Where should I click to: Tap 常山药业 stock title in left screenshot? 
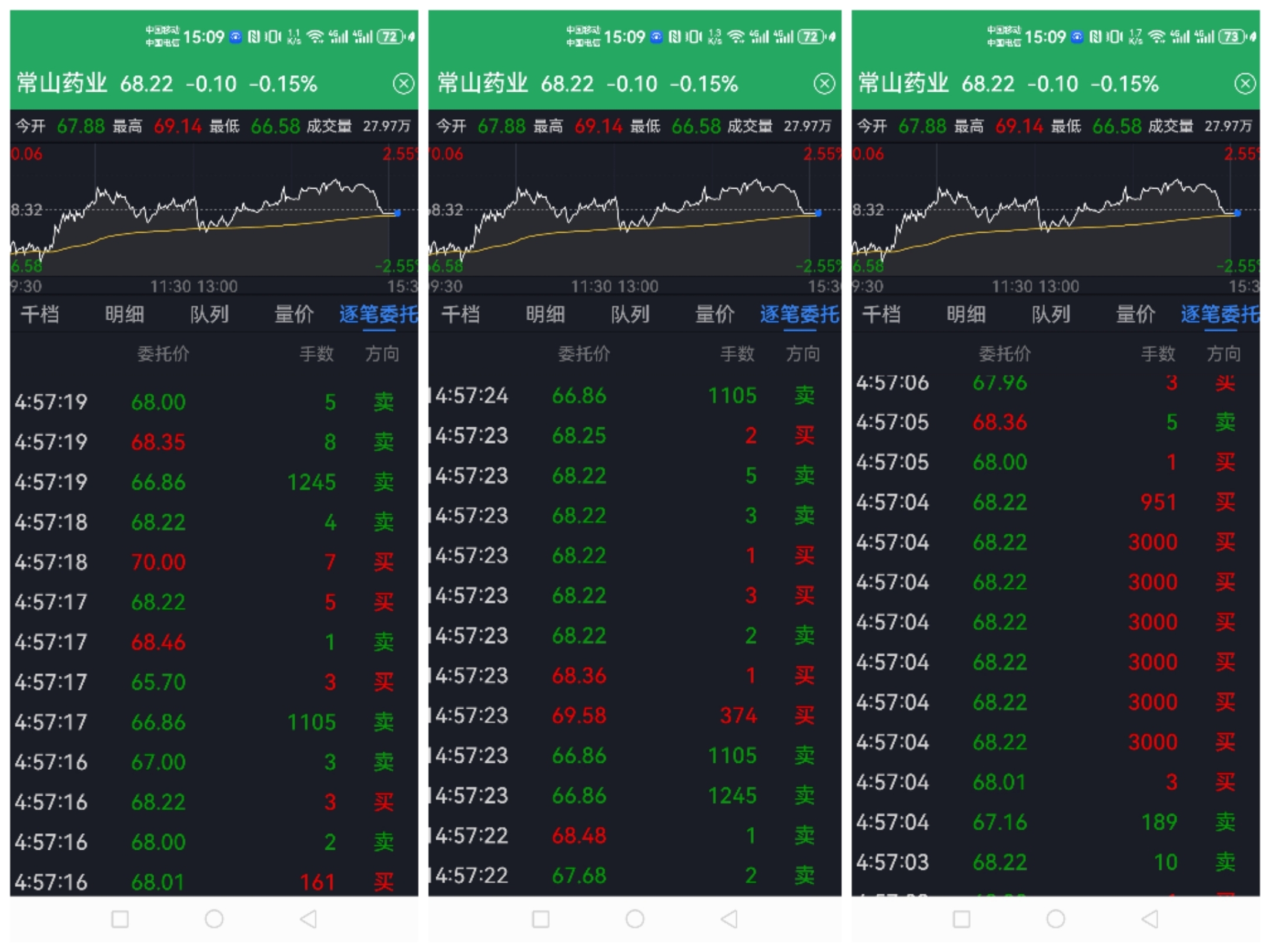tap(62, 84)
